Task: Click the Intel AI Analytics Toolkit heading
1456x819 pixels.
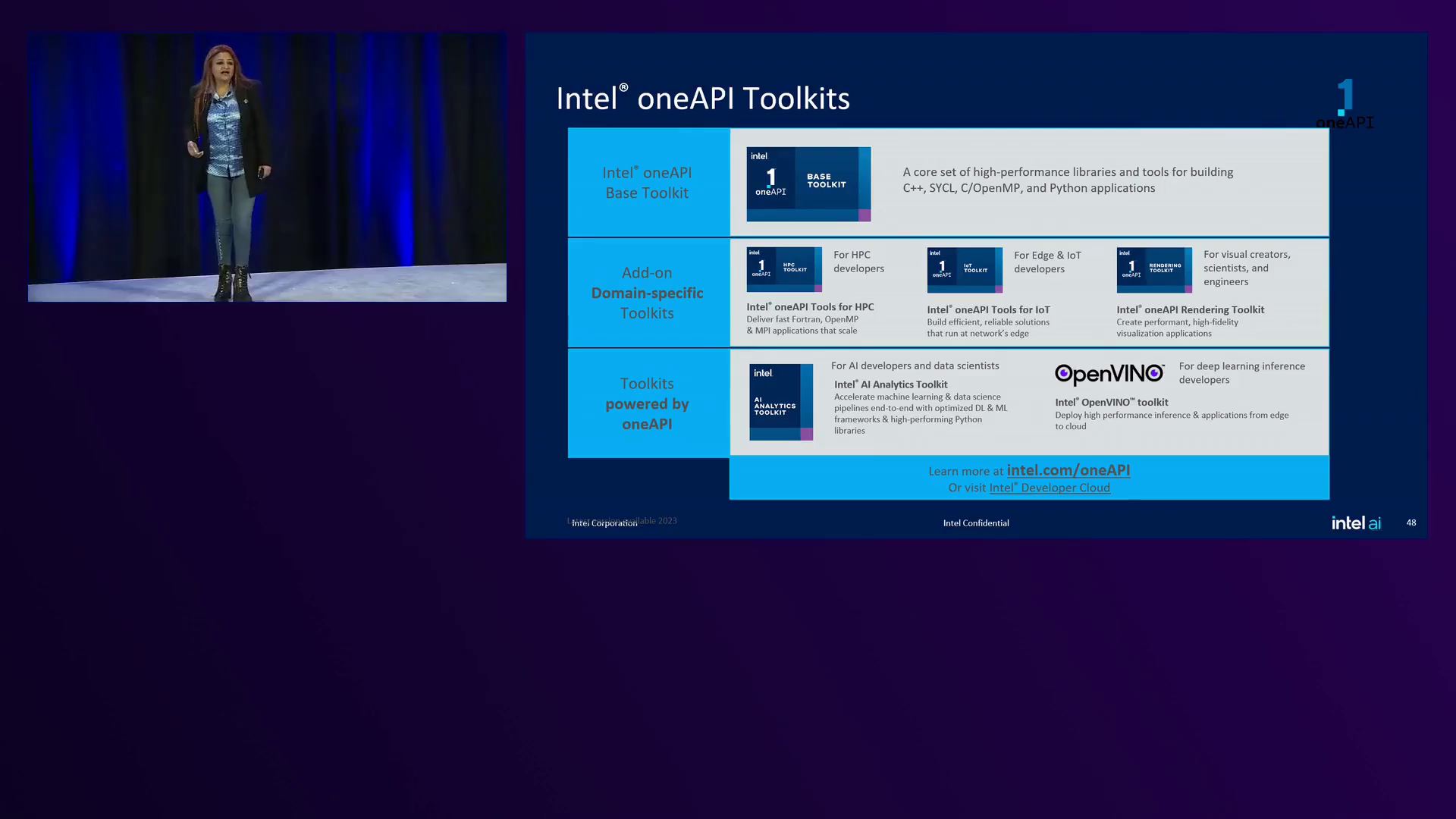Action: [890, 384]
